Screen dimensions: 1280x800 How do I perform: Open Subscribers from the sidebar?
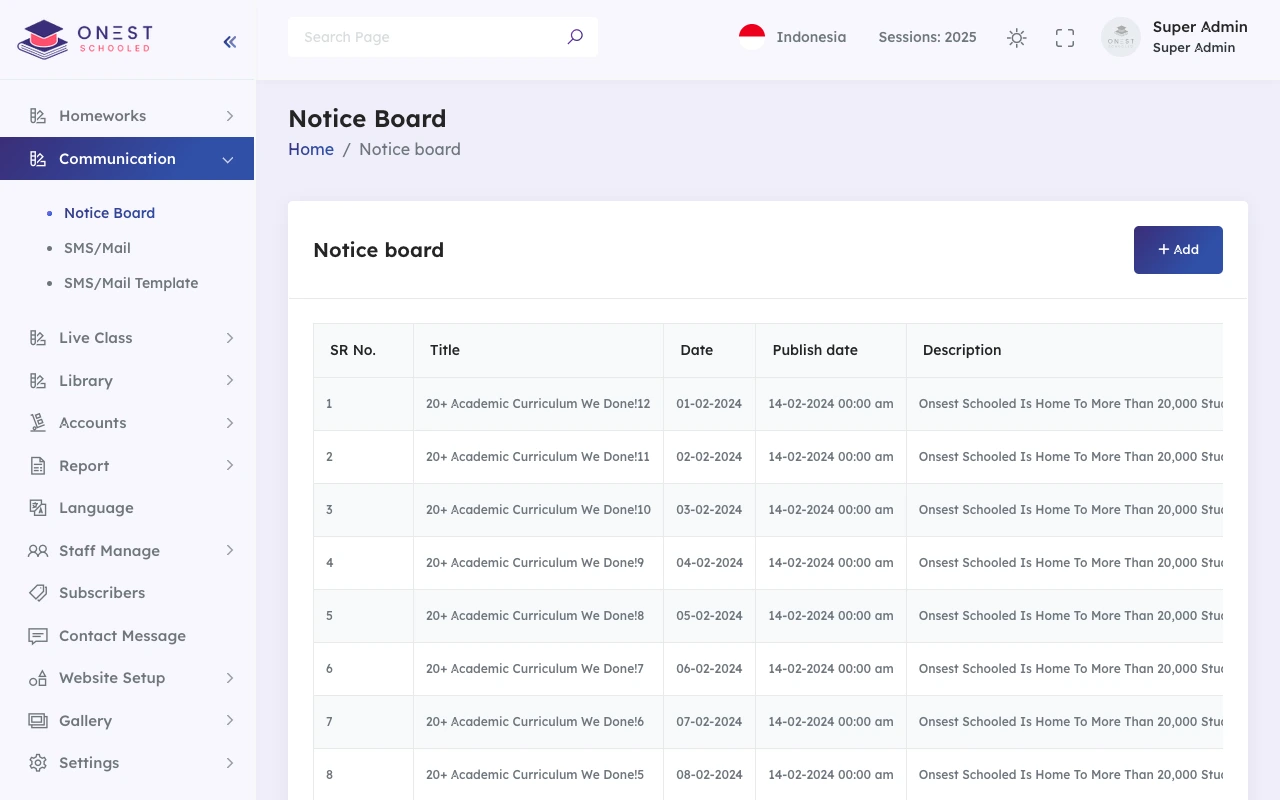(102, 593)
